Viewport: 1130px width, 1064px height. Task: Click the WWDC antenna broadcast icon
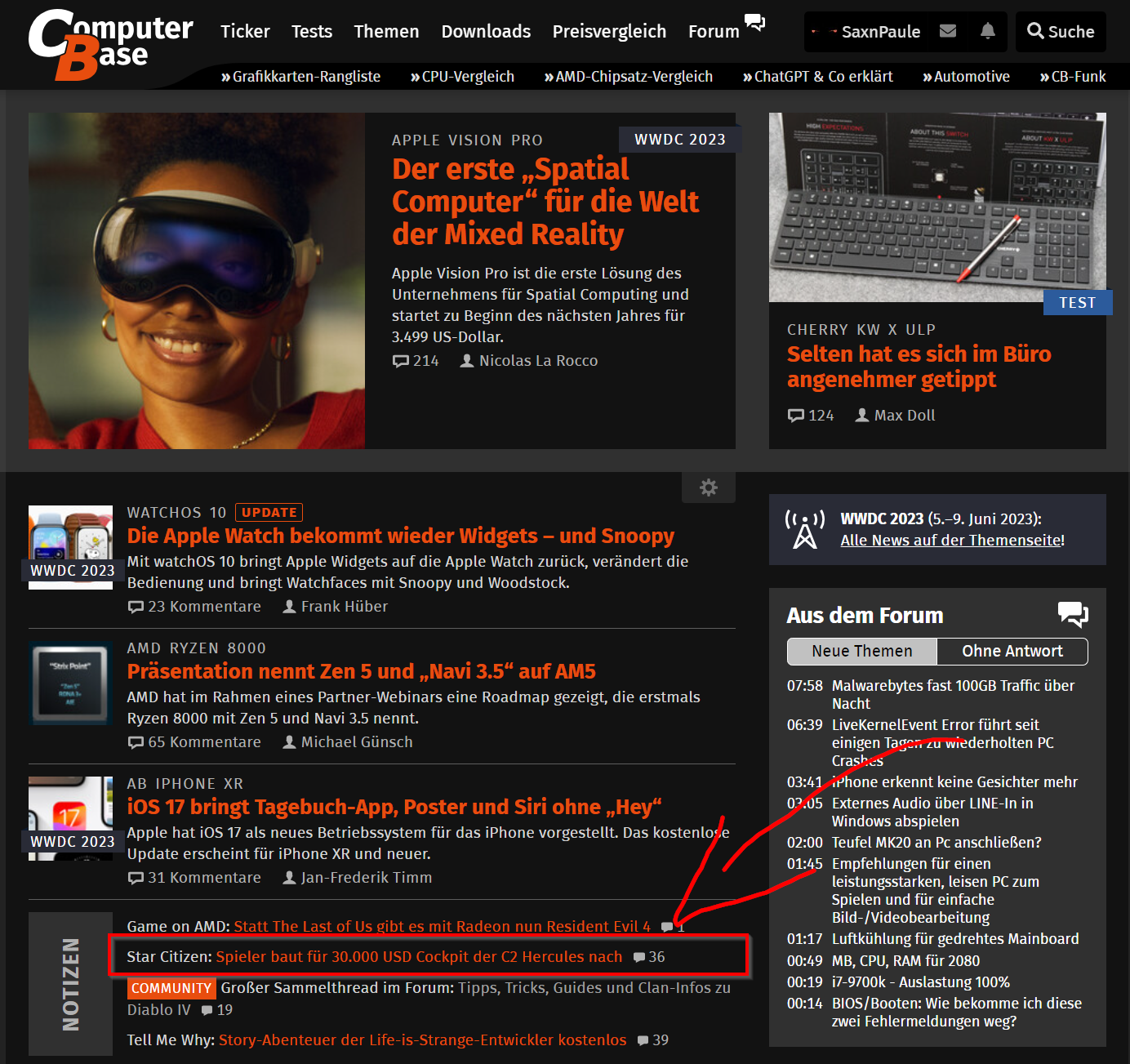point(805,529)
